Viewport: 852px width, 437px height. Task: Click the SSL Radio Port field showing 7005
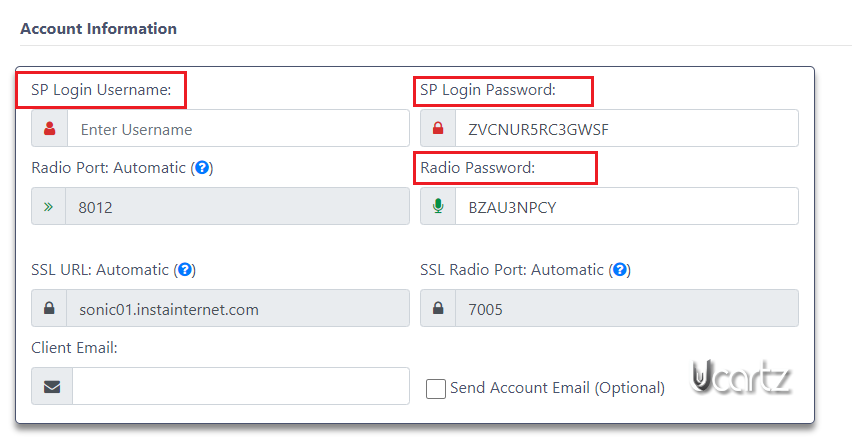click(x=627, y=308)
